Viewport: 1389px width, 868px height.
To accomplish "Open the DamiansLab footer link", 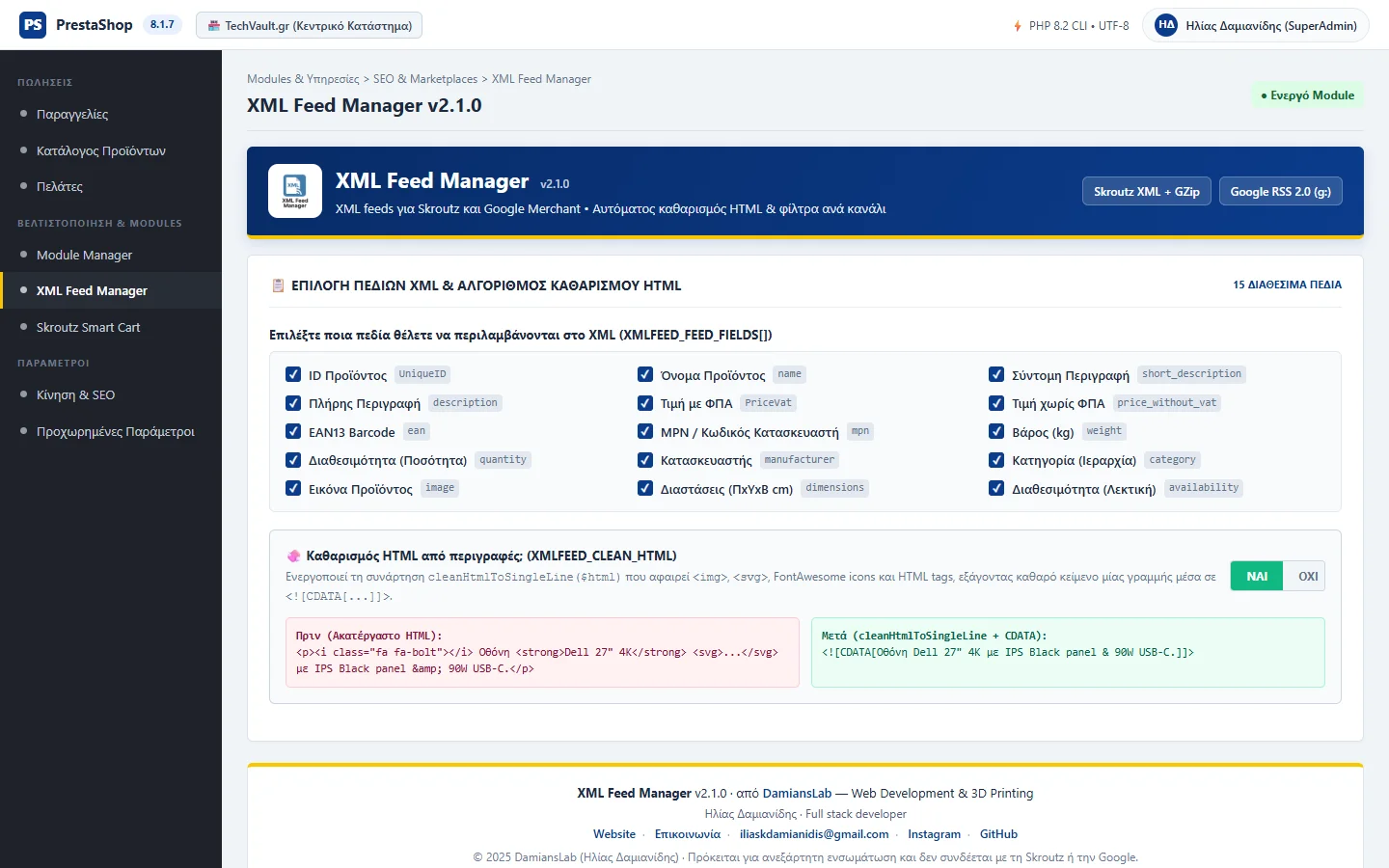I will 797,793.
